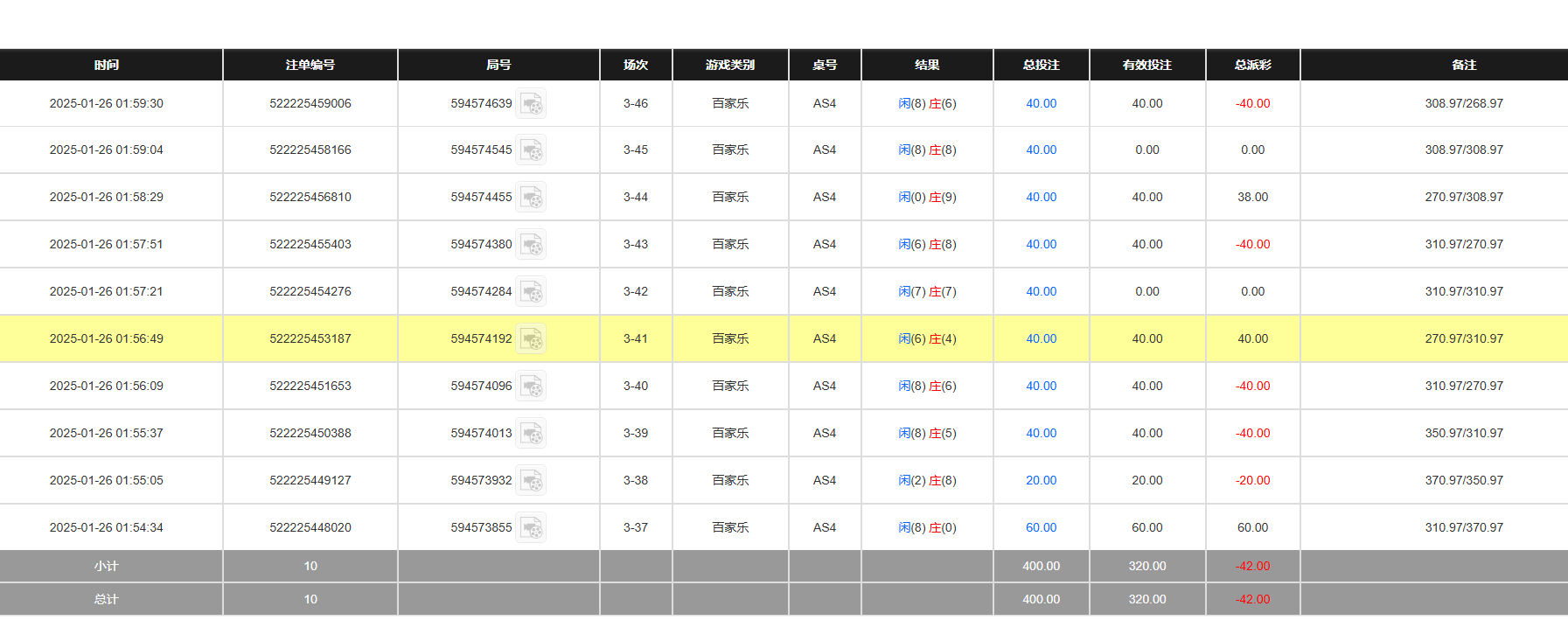
Task: Click replay icon beside round 594574545
Action: 531,150
